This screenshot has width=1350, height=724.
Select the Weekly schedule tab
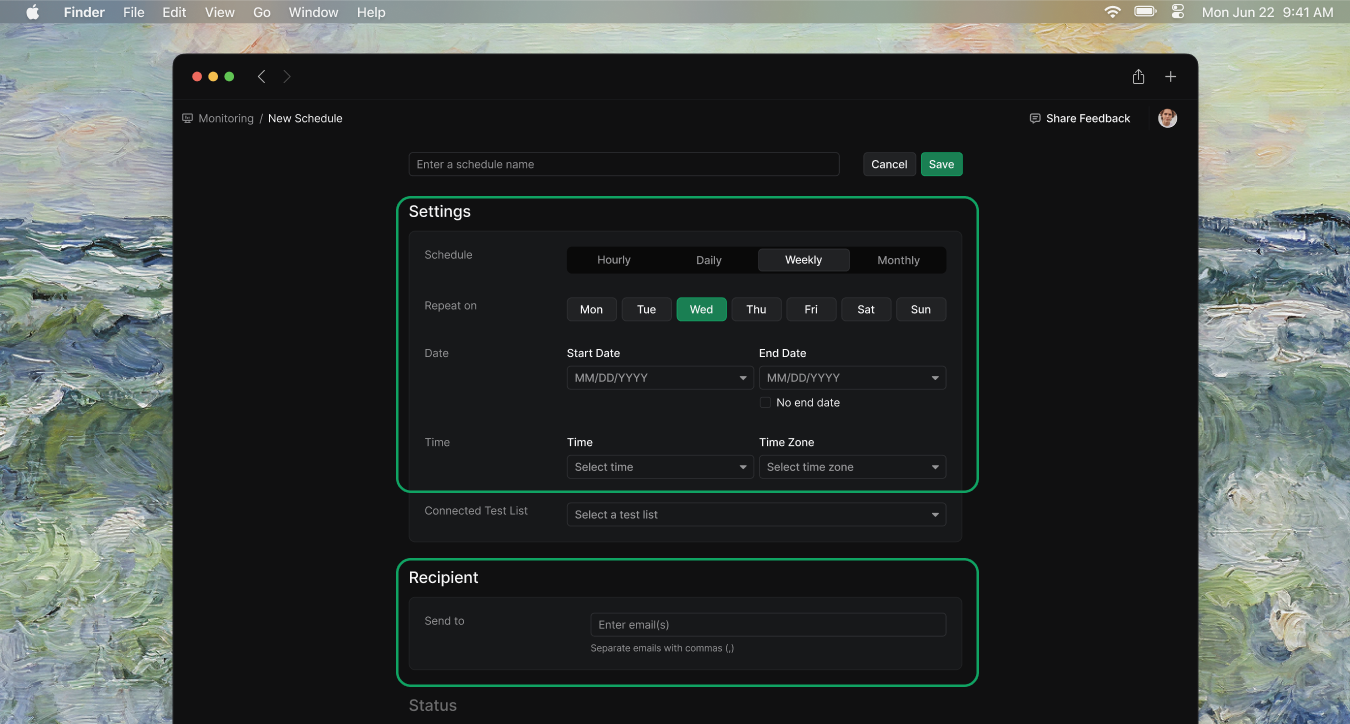804,260
